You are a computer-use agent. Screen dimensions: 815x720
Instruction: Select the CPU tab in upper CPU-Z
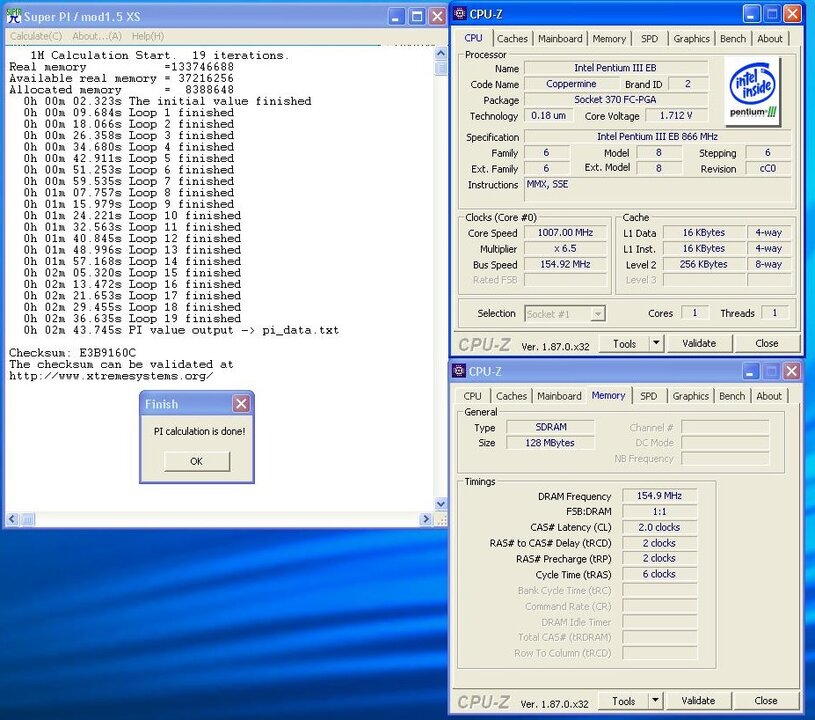click(x=473, y=38)
